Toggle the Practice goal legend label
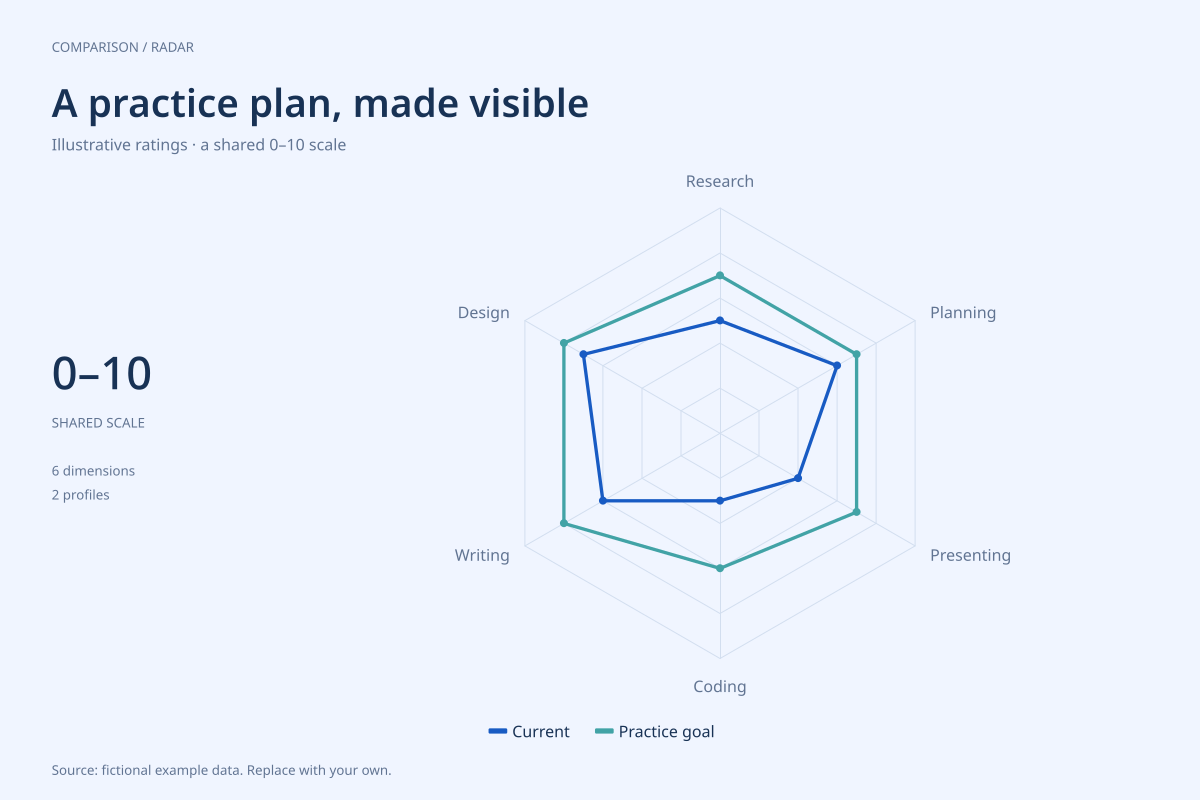 (667, 732)
